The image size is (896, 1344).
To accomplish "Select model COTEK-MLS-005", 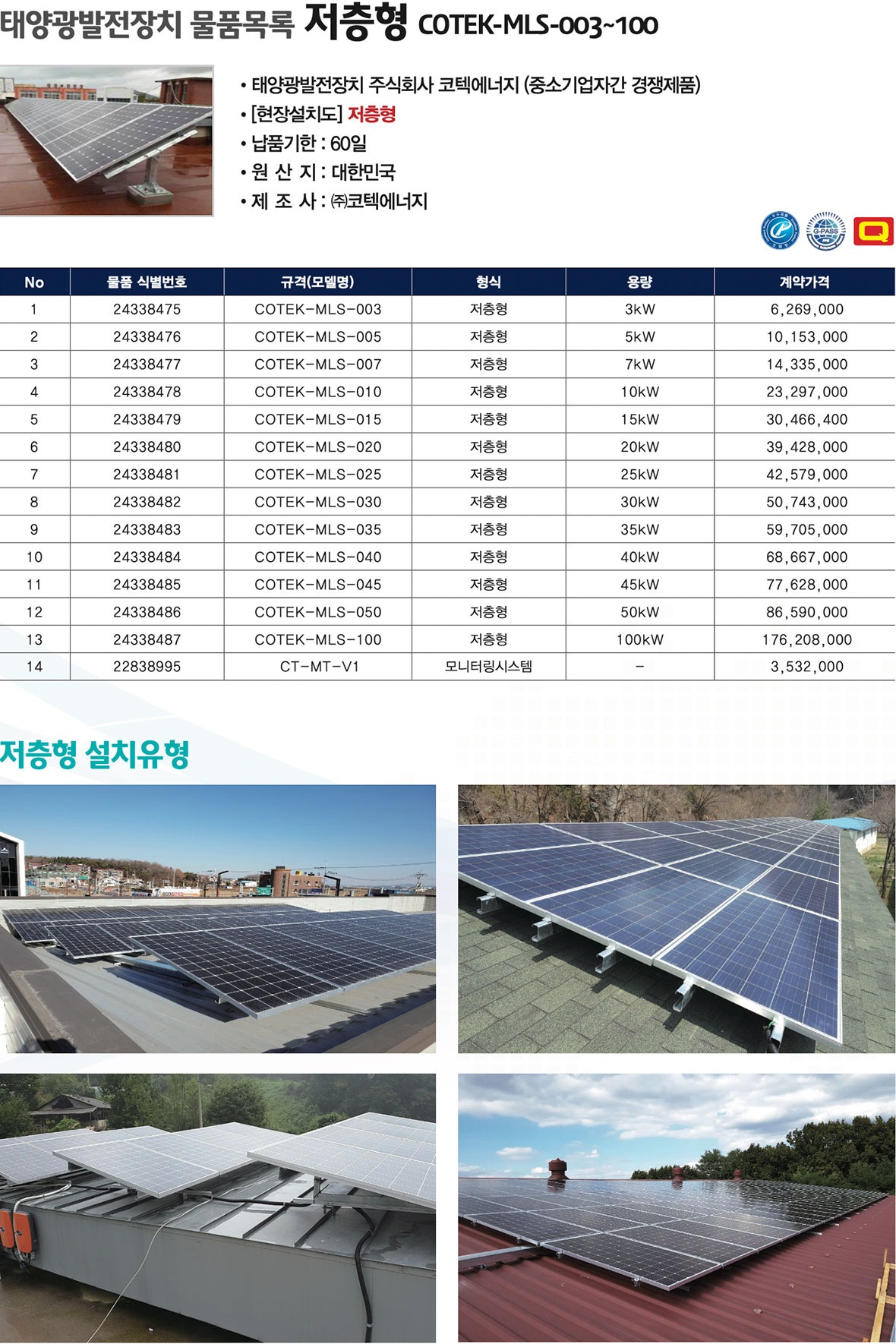I will (x=318, y=336).
